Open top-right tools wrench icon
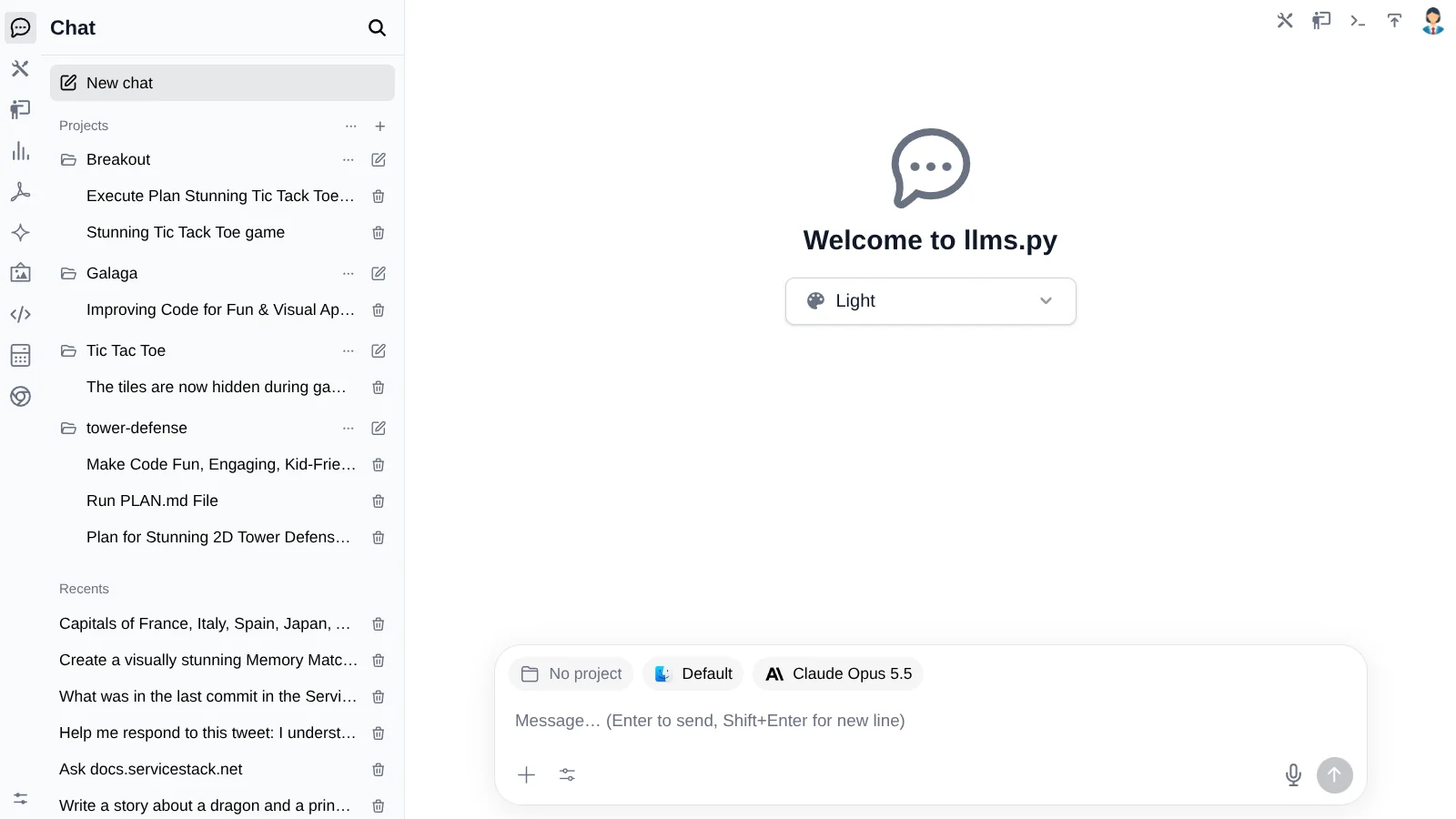The image size is (1456, 819). [1285, 20]
